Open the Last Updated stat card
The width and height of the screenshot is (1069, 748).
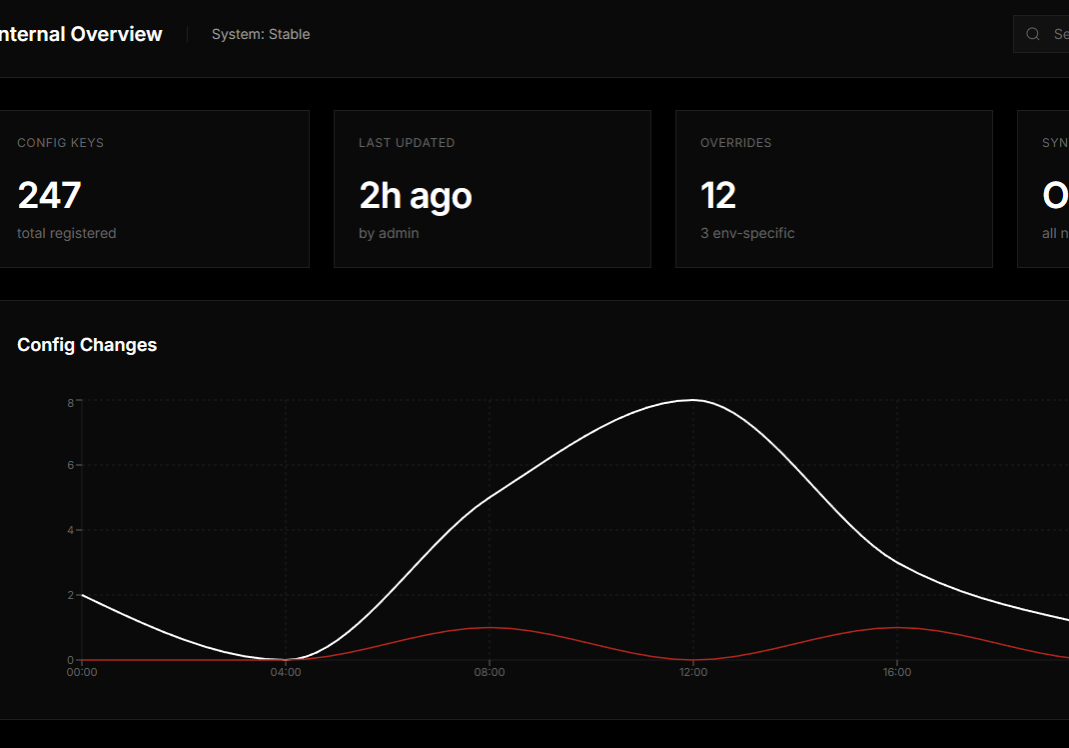click(492, 189)
